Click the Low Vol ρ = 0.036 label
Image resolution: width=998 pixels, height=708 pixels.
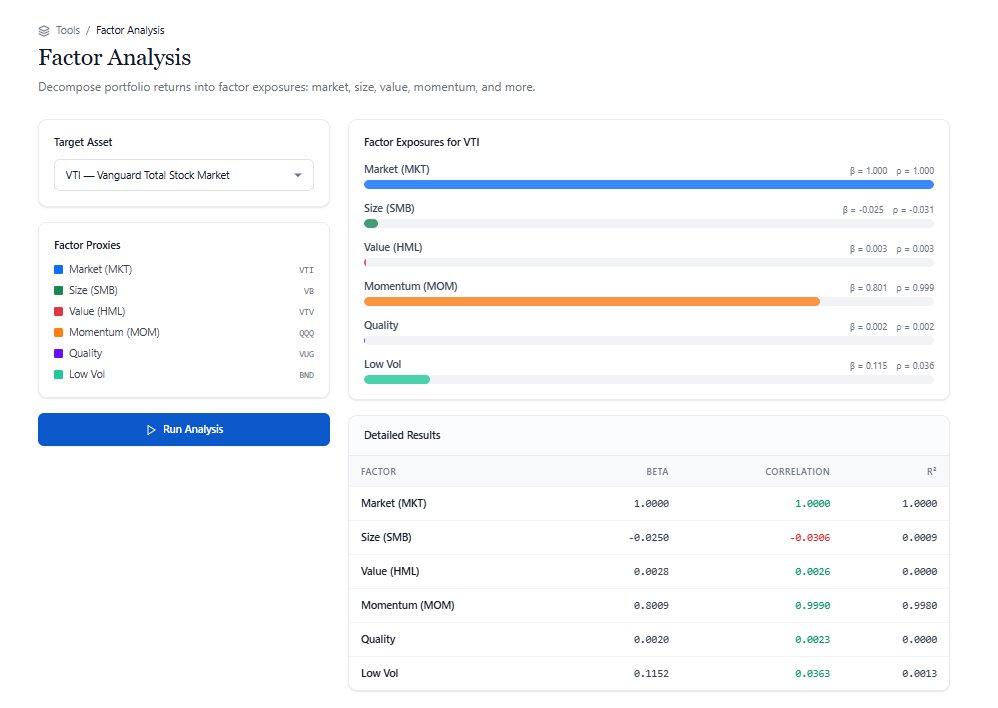(x=915, y=366)
